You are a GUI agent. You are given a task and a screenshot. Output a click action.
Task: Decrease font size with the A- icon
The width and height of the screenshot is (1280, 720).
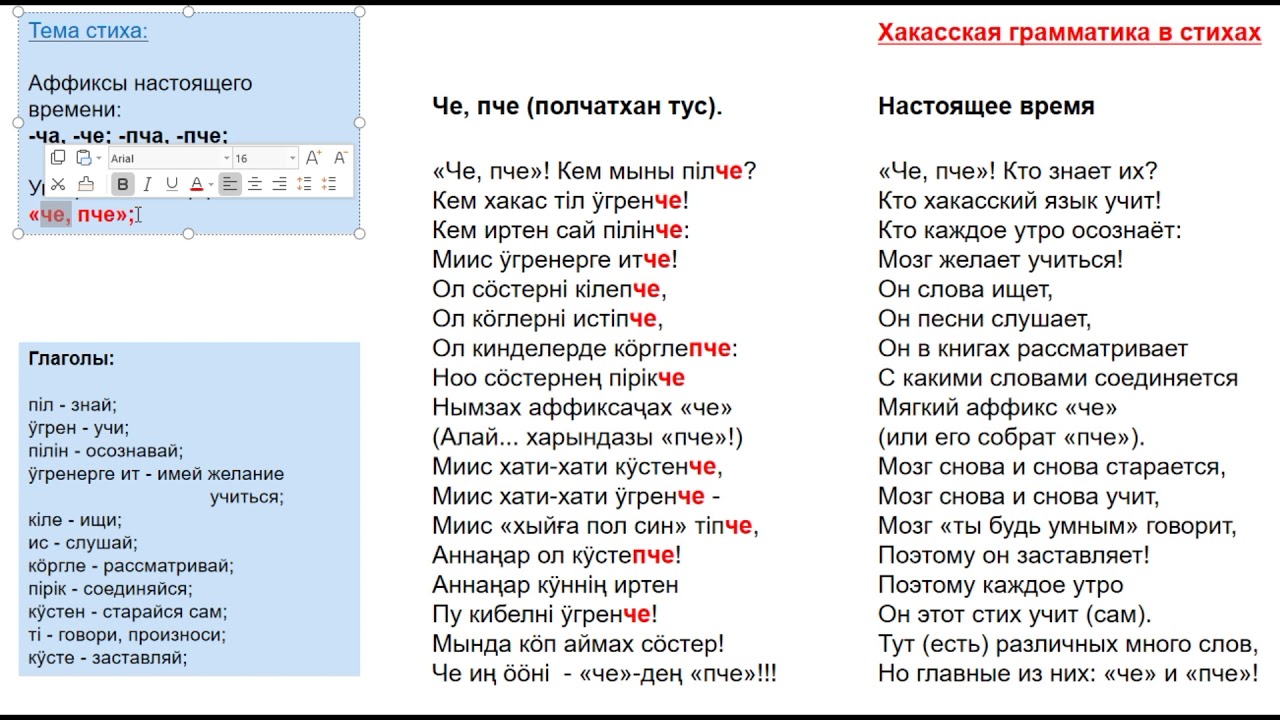click(340, 158)
